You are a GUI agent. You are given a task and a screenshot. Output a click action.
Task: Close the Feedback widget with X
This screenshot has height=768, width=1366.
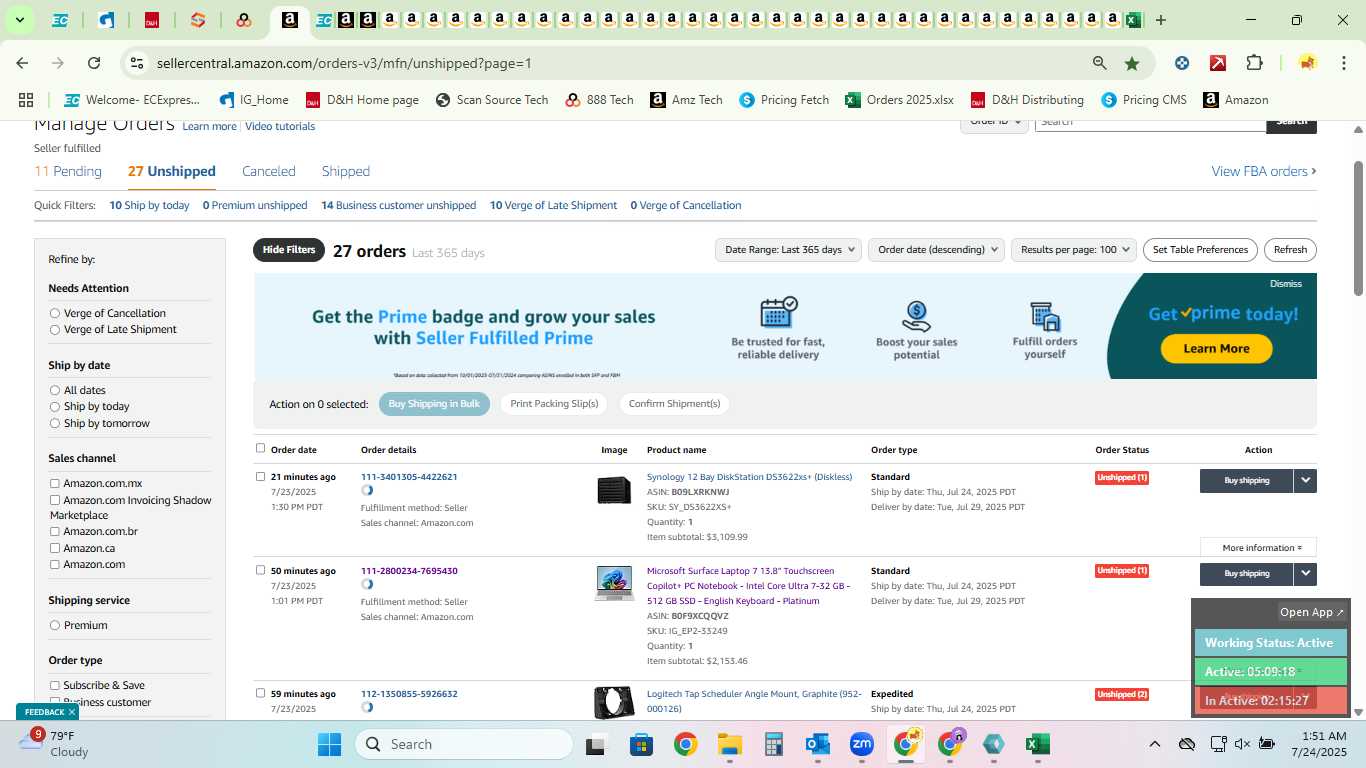pos(72,712)
